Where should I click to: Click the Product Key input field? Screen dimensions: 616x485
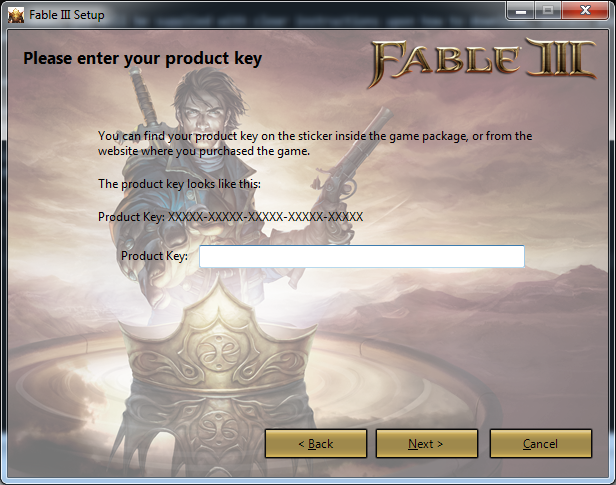(x=362, y=256)
